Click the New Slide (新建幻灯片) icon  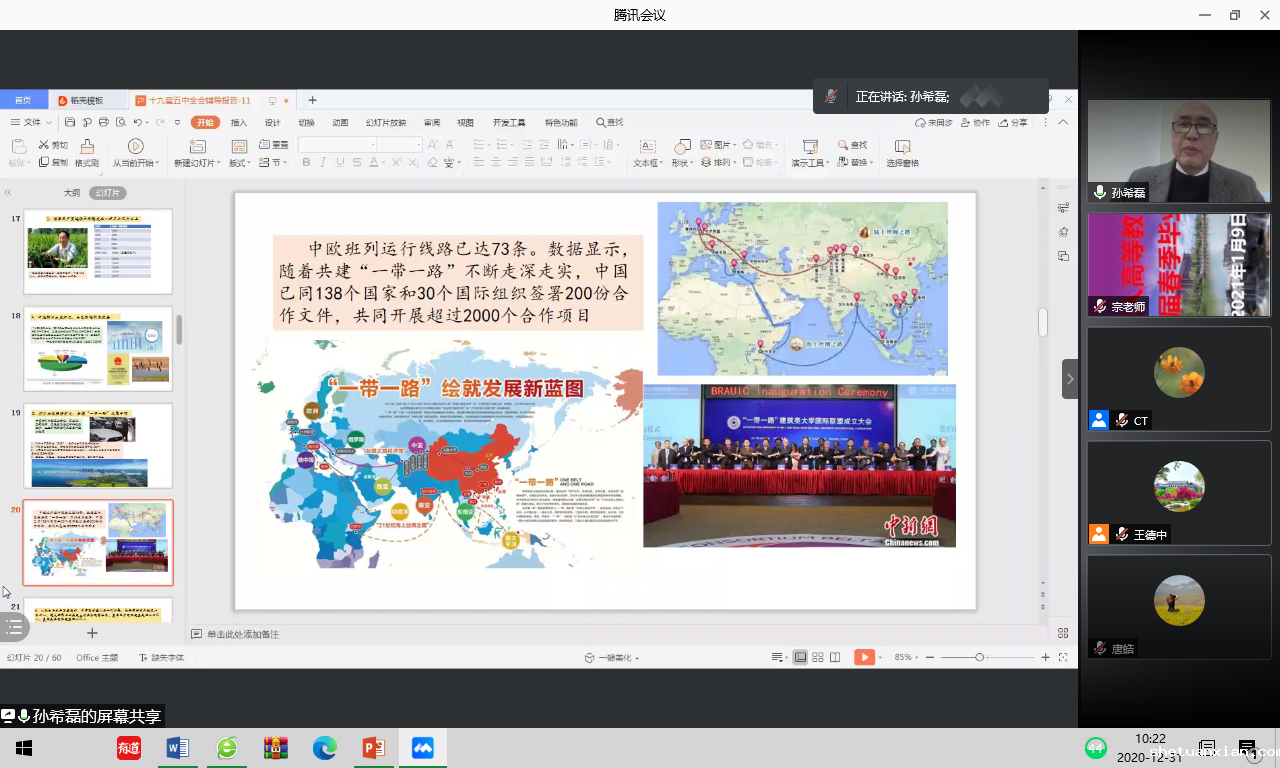click(x=197, y=147)
